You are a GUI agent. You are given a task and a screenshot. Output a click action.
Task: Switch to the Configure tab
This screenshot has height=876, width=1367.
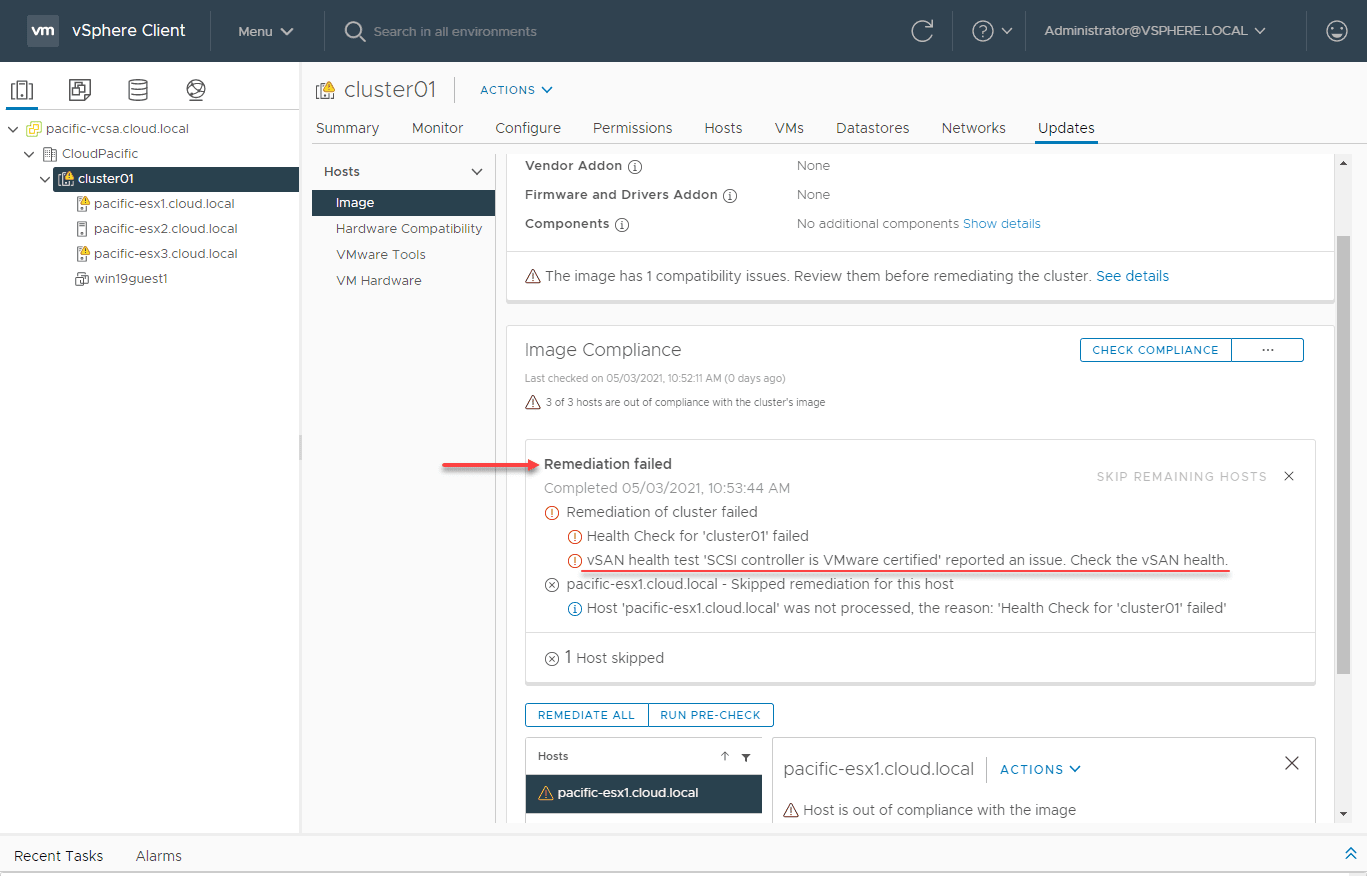[528, 128]
